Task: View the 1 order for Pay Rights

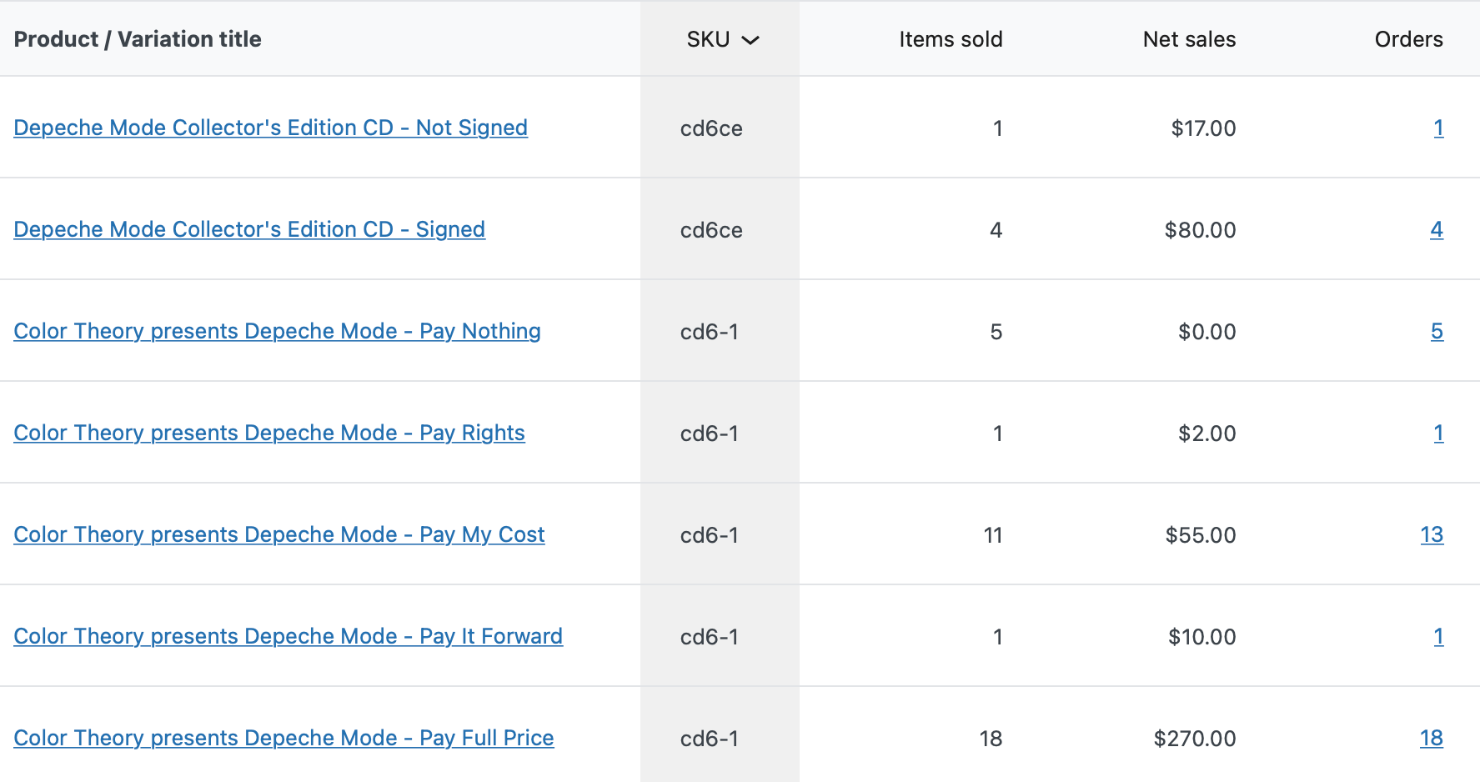Action: coord(1438,433)
